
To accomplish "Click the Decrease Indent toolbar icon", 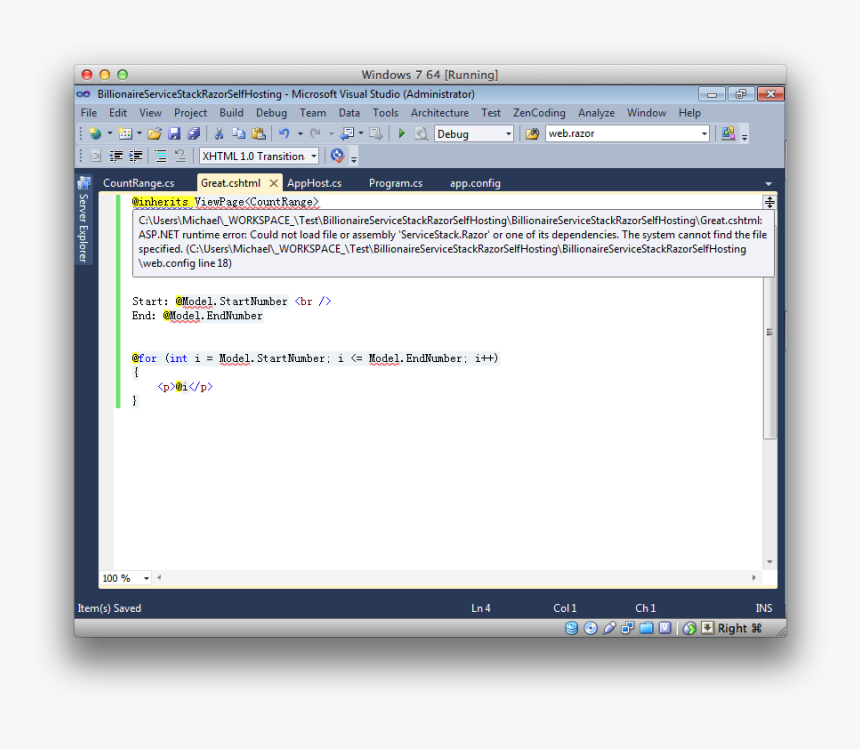I will (116, 156).
